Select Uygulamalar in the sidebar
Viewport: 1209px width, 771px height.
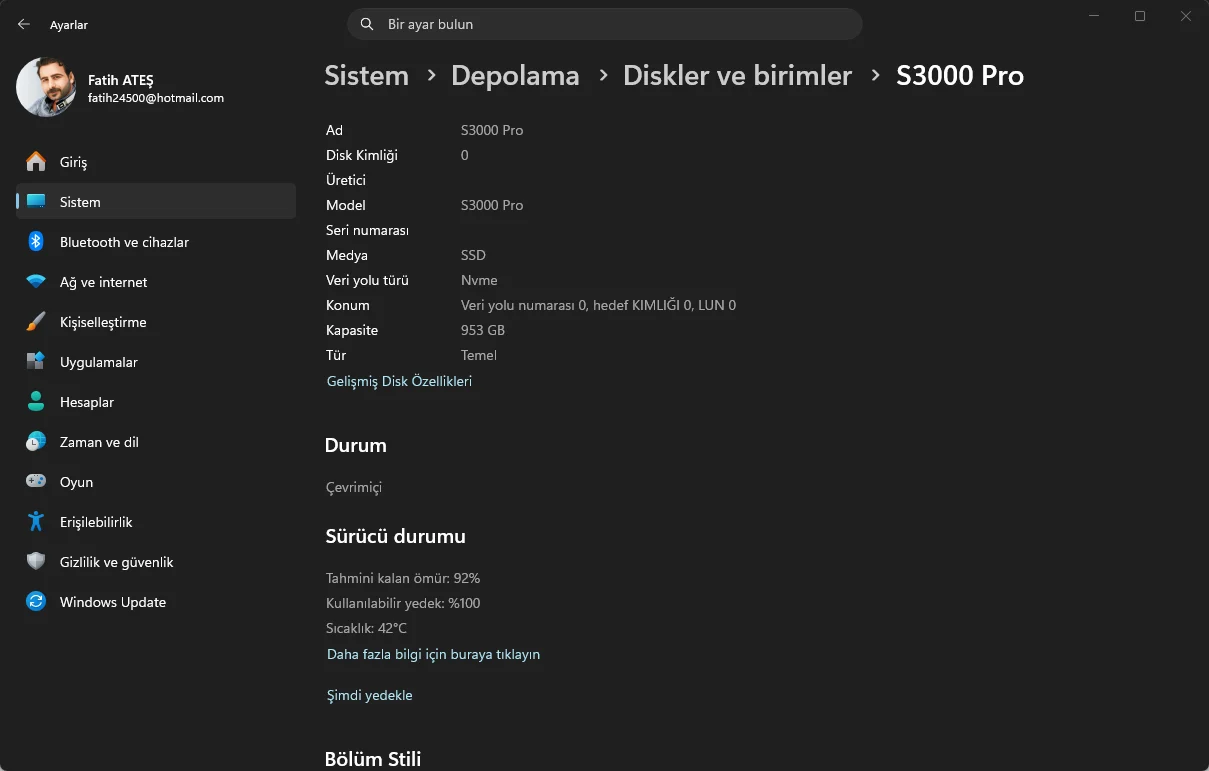pos(156,362)
